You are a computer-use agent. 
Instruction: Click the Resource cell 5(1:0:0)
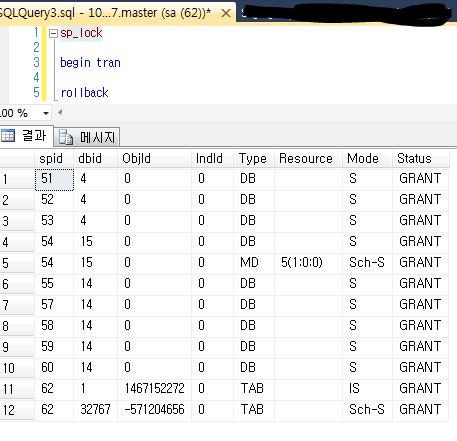coord(308,263)
